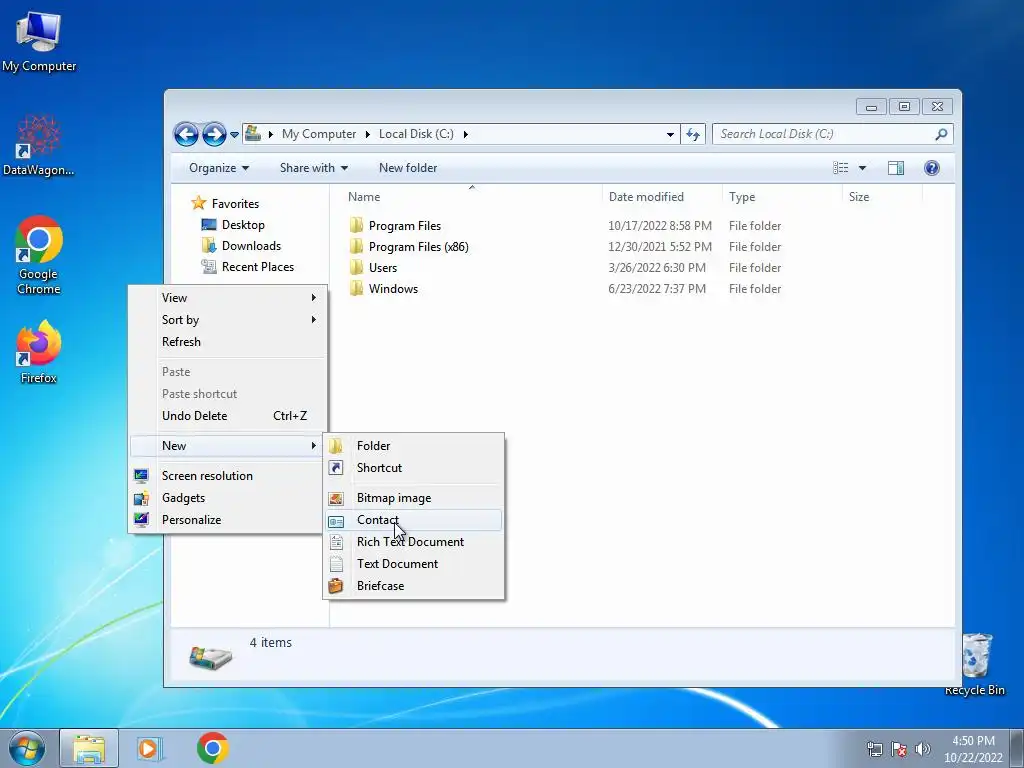Image resolution: width=1024 pixels, height=768 pixels.
Task: Click the Action Center flag tray icon
Action: click(x=899, y=749)
